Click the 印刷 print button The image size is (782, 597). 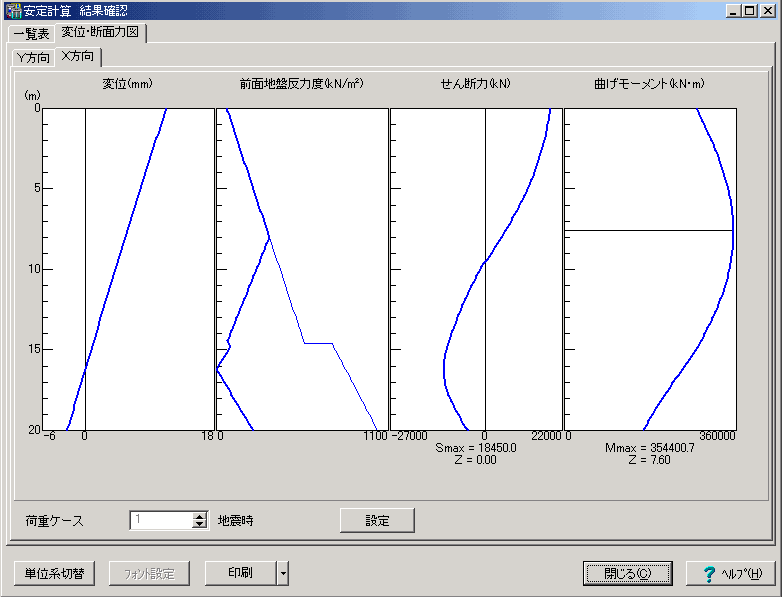pos(240,573)
